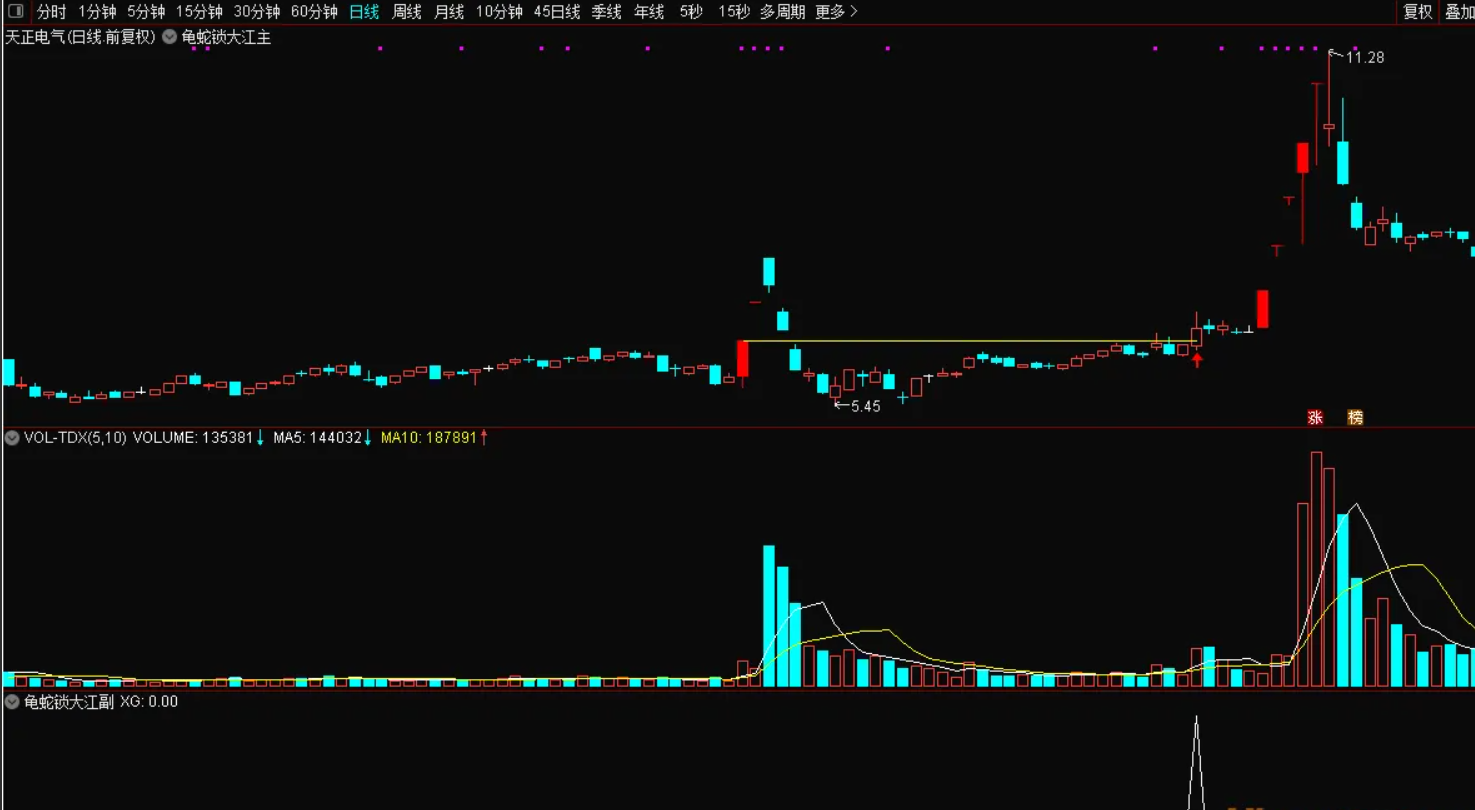Click the yellow horizontal resistance line
1475x810 pixels.
(x=950, y=341)
